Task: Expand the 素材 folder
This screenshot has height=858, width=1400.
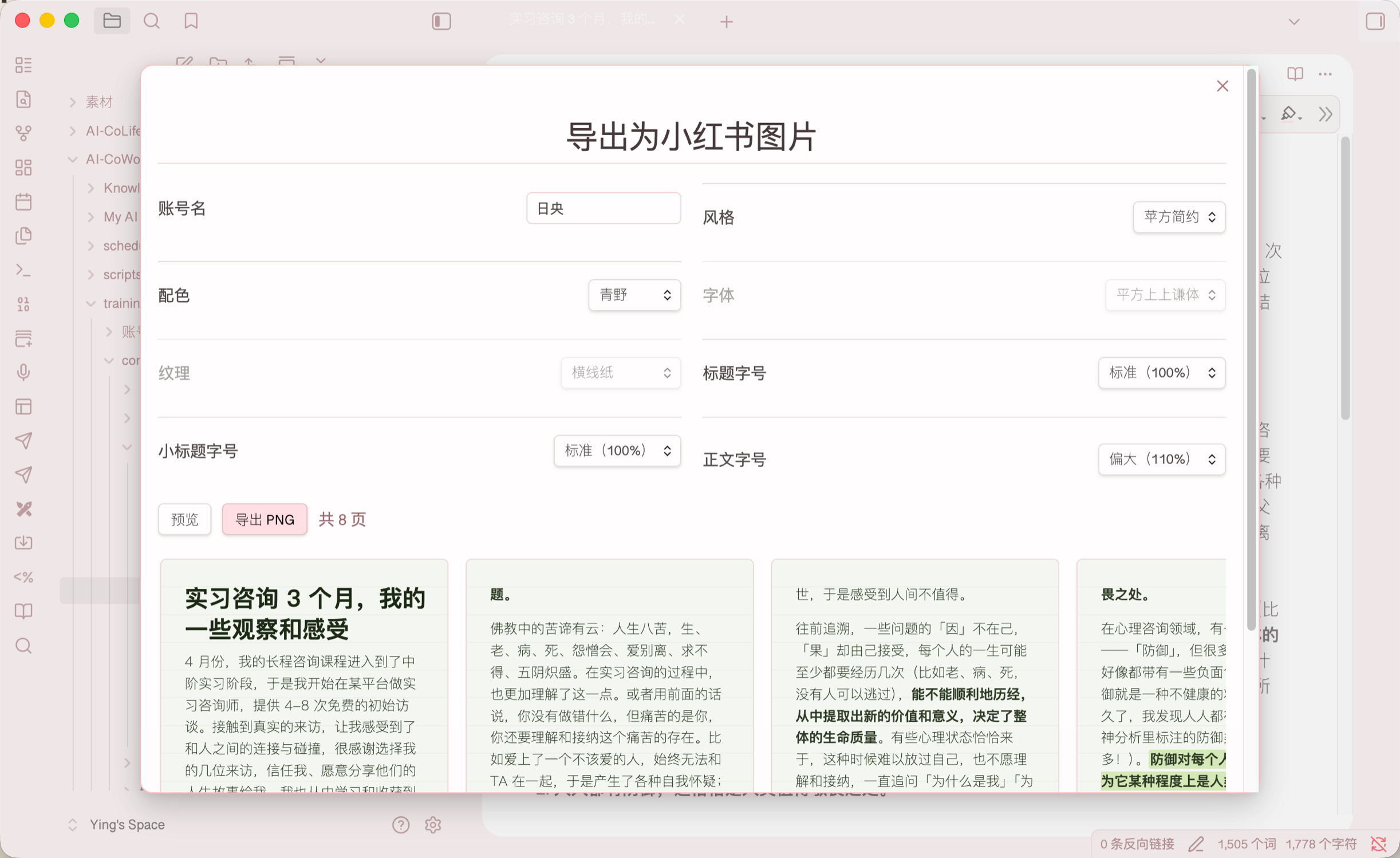Action: click(x=73, y=102)
